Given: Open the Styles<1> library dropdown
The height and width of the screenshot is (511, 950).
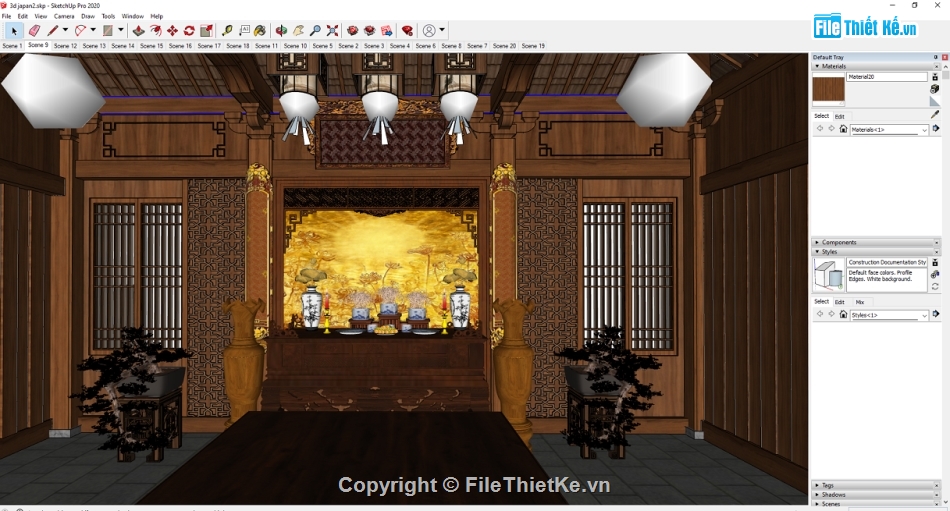Looking at the screenshot, I should click(889, 315).
